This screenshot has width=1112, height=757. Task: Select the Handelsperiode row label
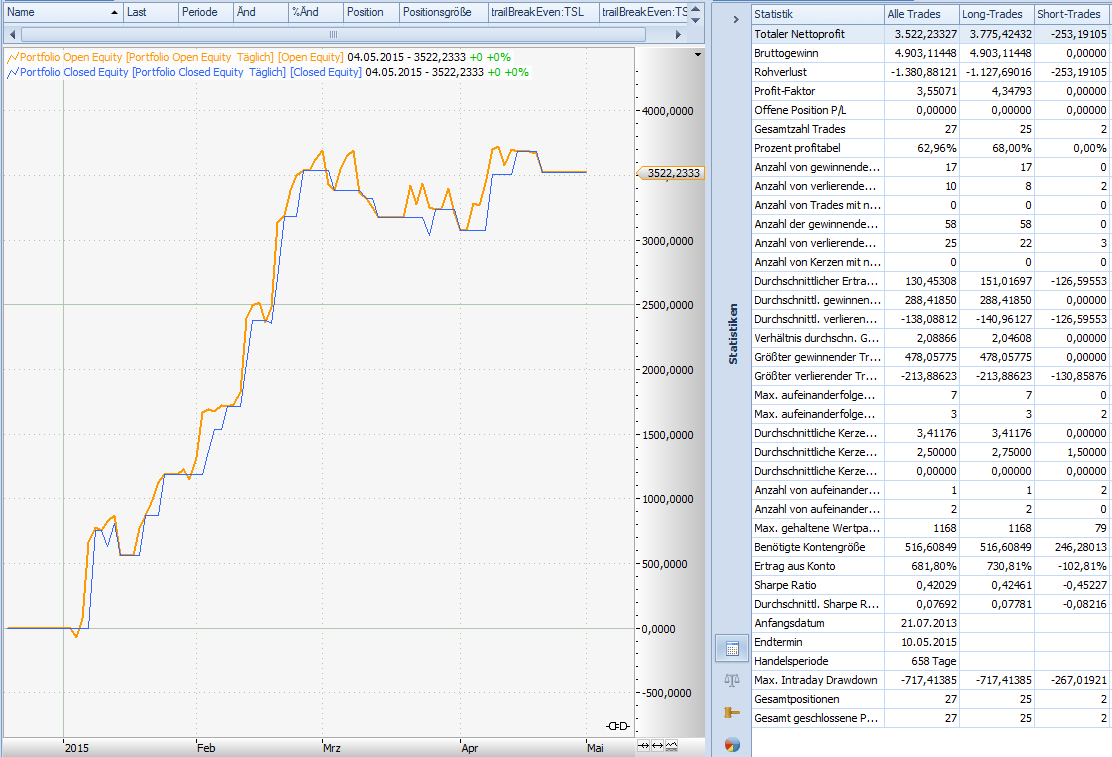(x=791, y=661)
